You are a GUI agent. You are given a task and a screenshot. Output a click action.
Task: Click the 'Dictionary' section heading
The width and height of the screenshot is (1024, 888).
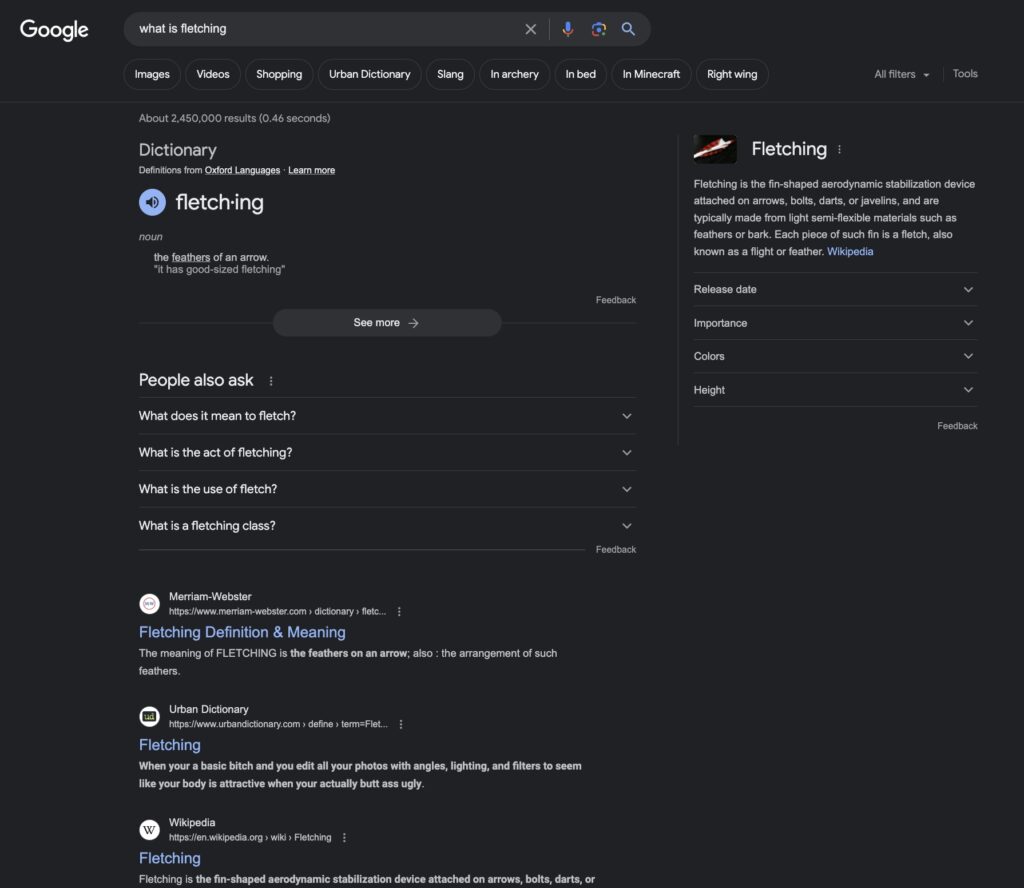pyautogui.click(x=178, y=150)
